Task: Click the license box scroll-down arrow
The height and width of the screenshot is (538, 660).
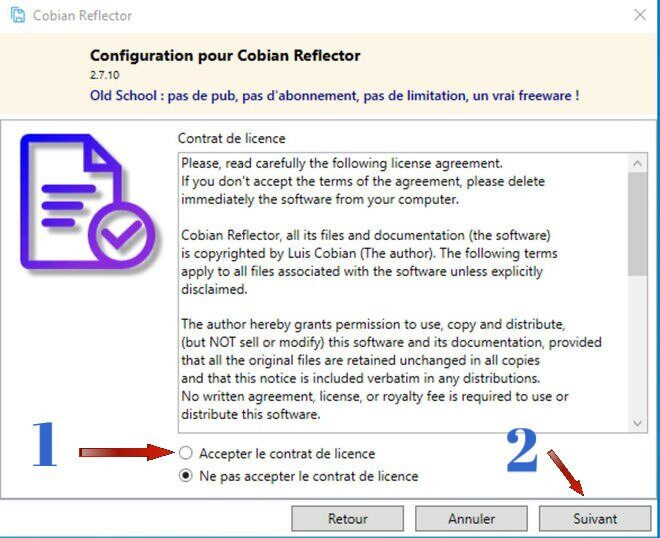Action: 637,423
